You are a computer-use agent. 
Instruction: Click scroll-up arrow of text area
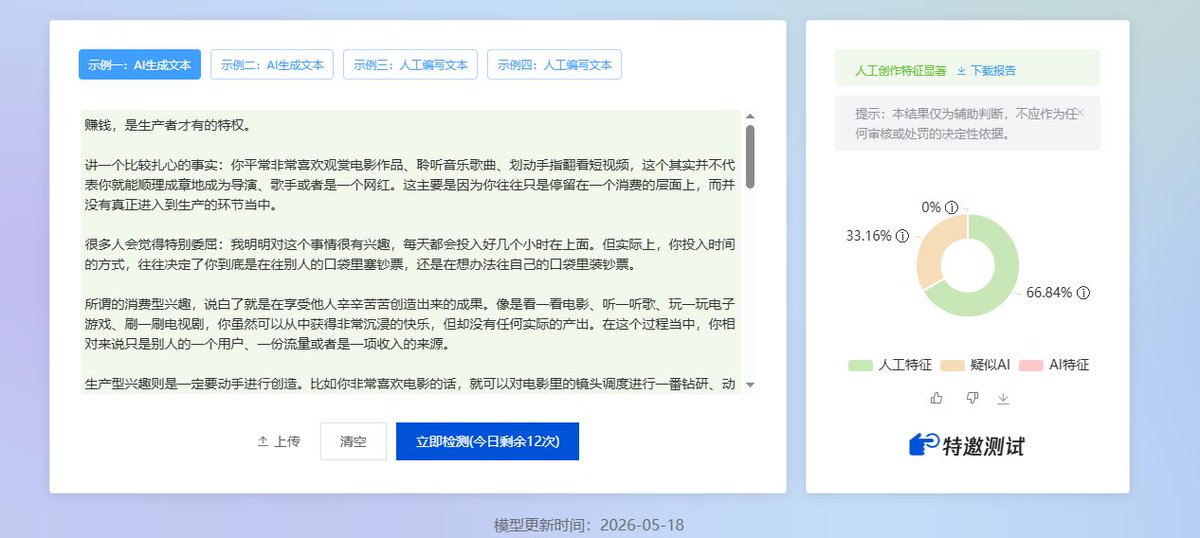(750, 116)
